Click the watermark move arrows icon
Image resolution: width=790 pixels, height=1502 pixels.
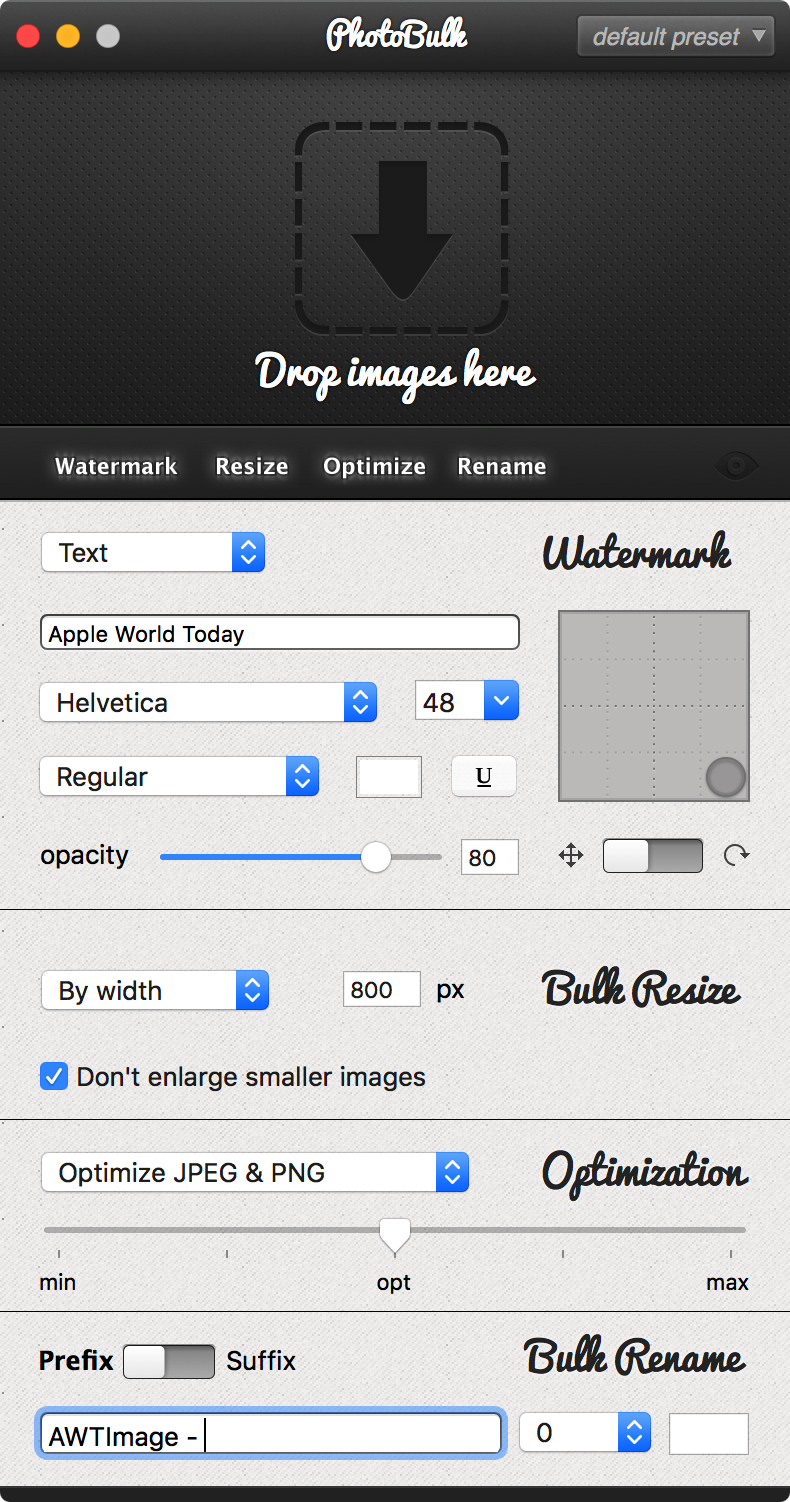[571, 855]
